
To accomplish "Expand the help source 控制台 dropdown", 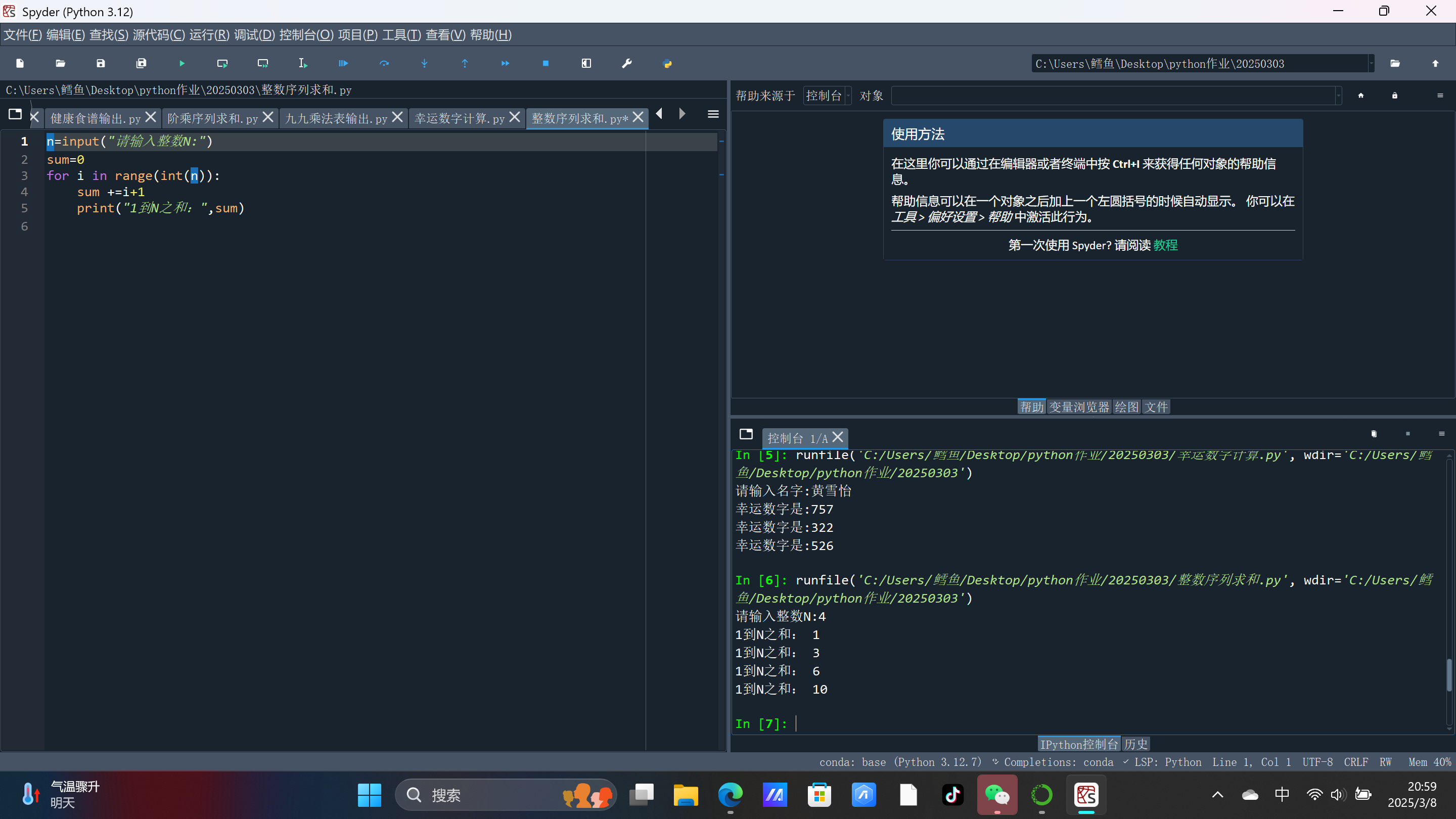I will point(827,96).
